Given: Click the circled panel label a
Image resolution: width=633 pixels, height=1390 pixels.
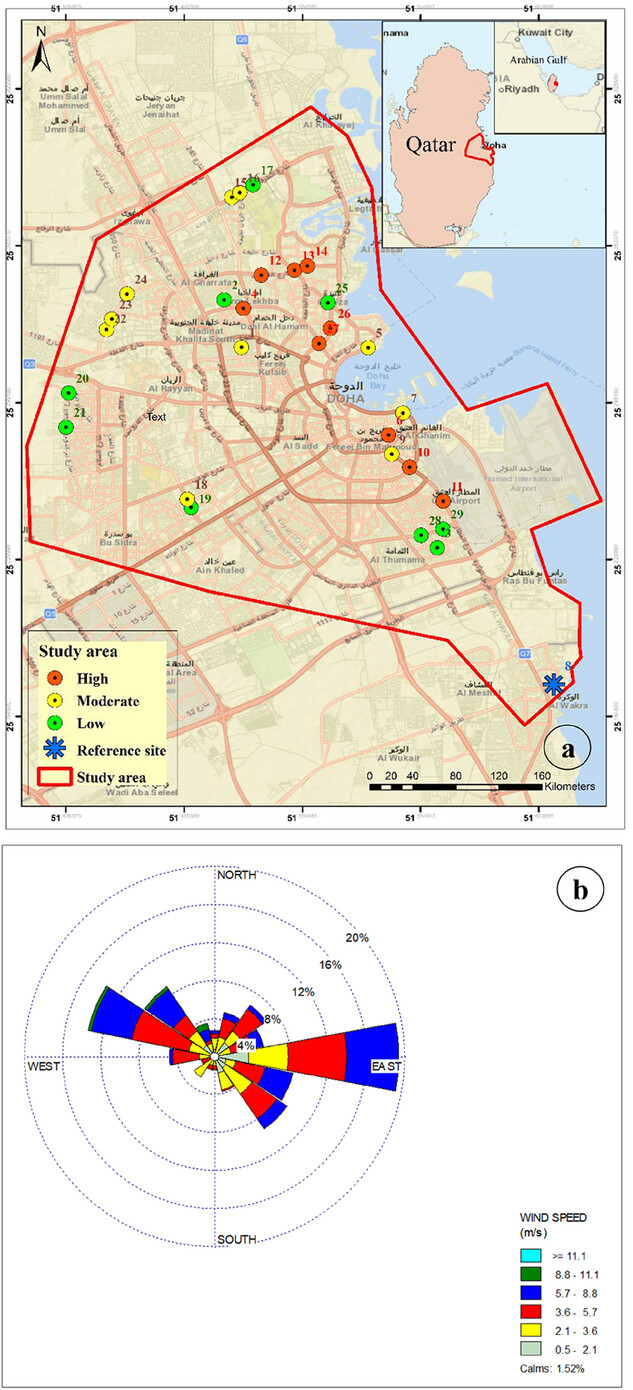Looking at the screenshot, I should pyautogui.click(x=568, y=746).
